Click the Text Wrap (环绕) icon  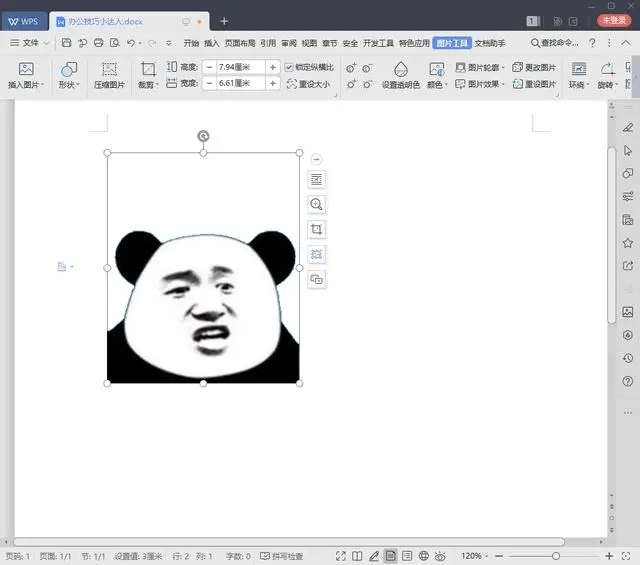pyautogui.click(x=579, y=69)
